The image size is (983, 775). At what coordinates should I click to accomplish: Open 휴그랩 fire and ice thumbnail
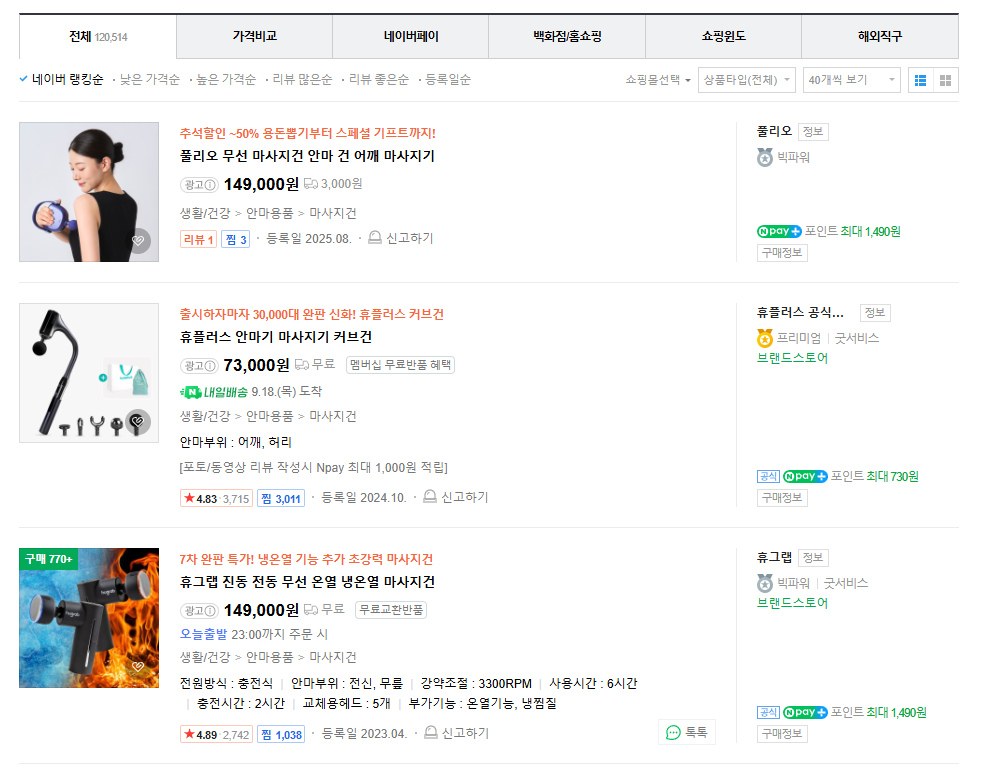tap(89, 618)
